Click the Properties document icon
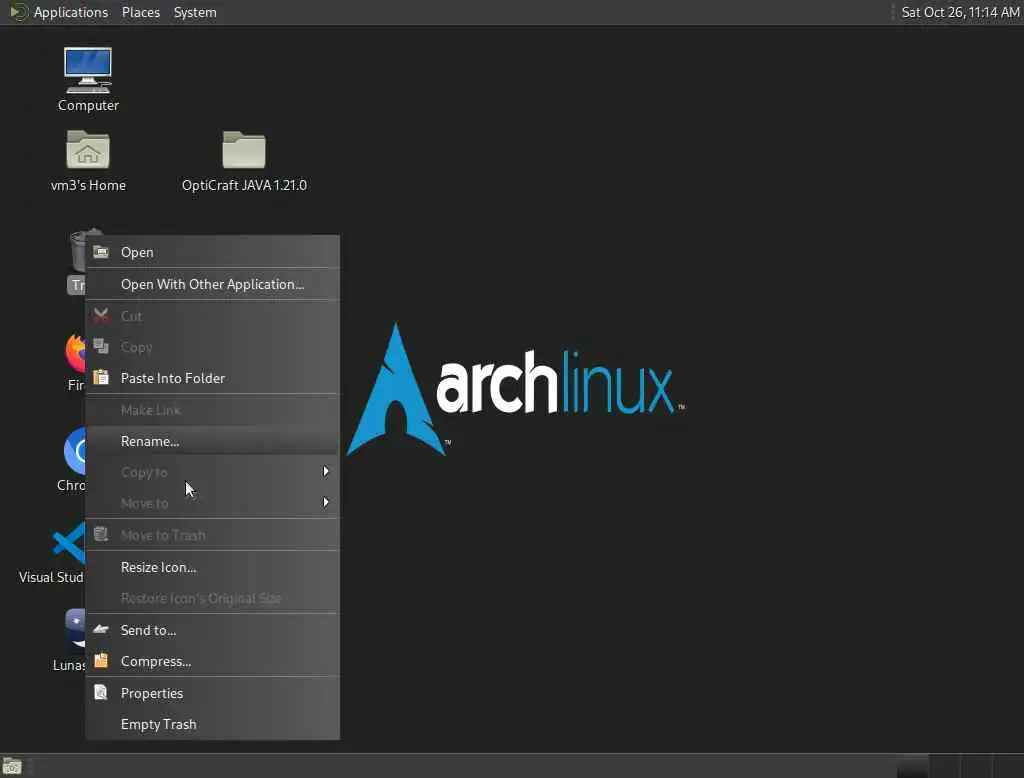Image resolution: width=1024 pixels, height=778 pixels. click(x=101, y=692)
